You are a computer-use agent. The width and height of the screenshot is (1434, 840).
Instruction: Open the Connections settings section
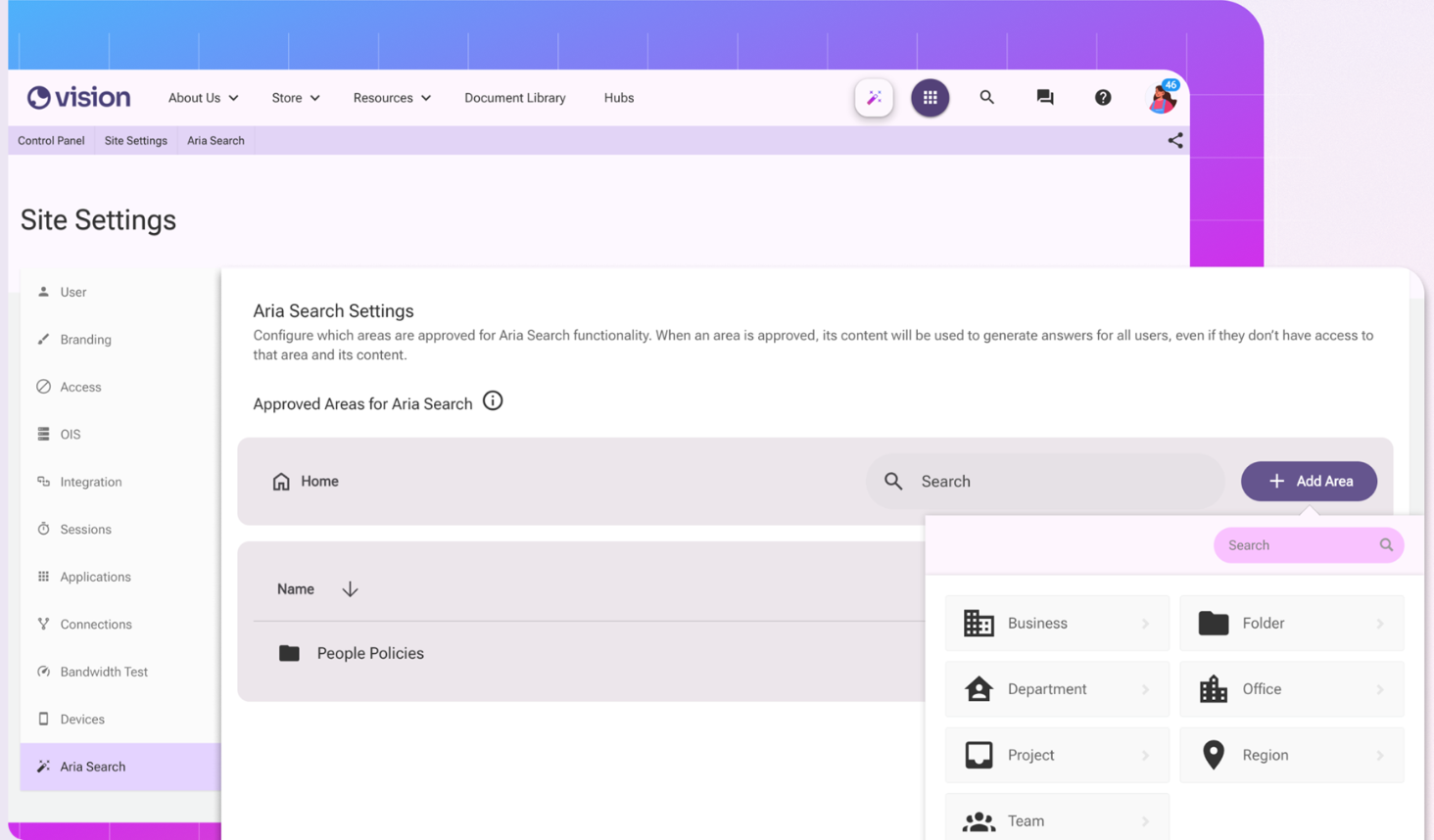pos(120,625)
